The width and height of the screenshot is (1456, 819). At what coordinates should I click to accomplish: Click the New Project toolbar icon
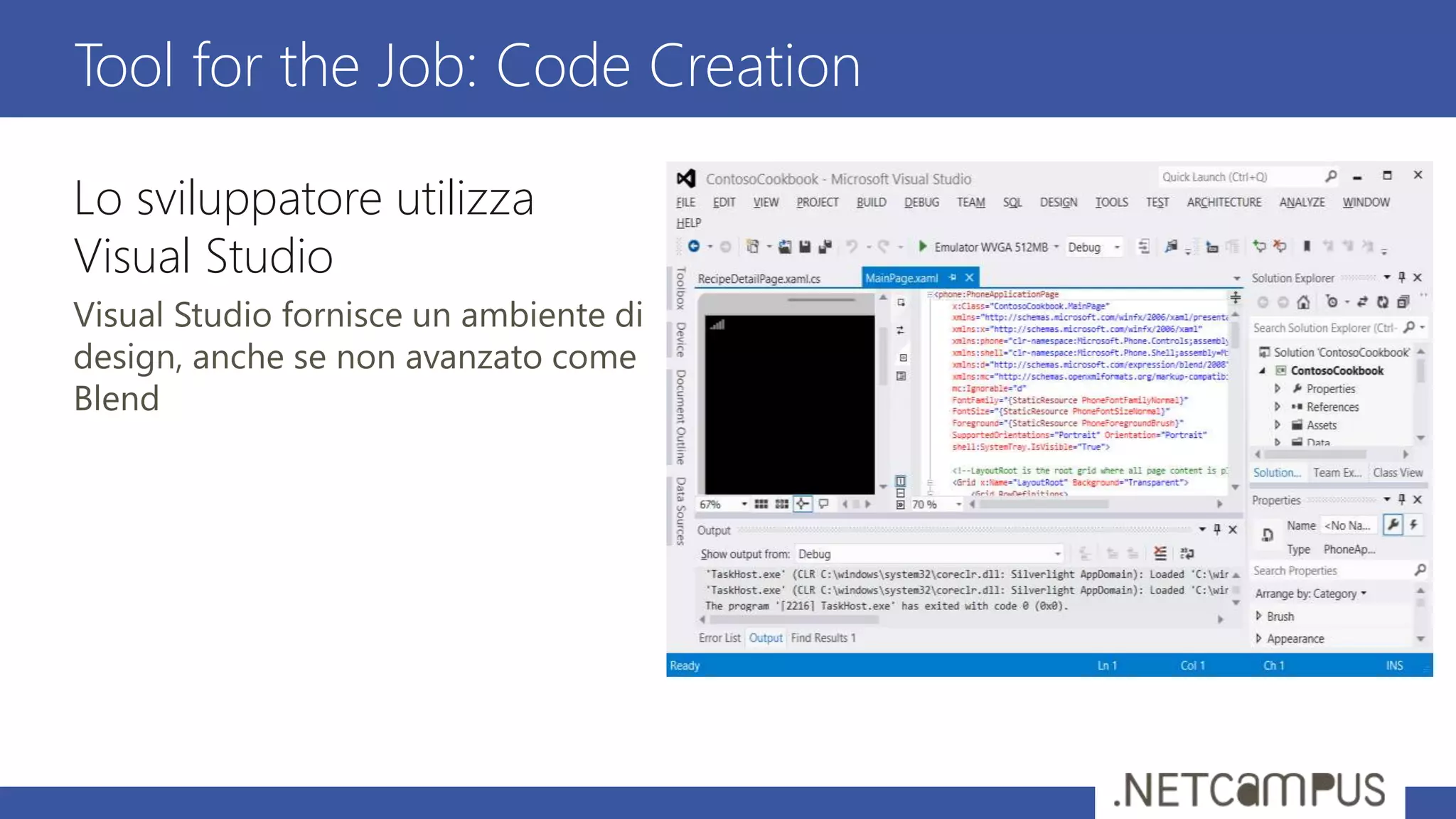click(752, 247)
